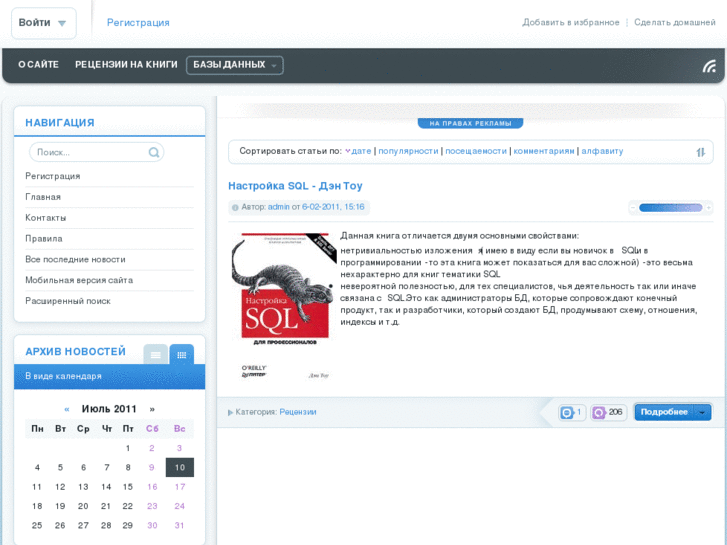
Task: Expand the БАЗЫ ДАННЫХ menu
Action: point(235,65)
